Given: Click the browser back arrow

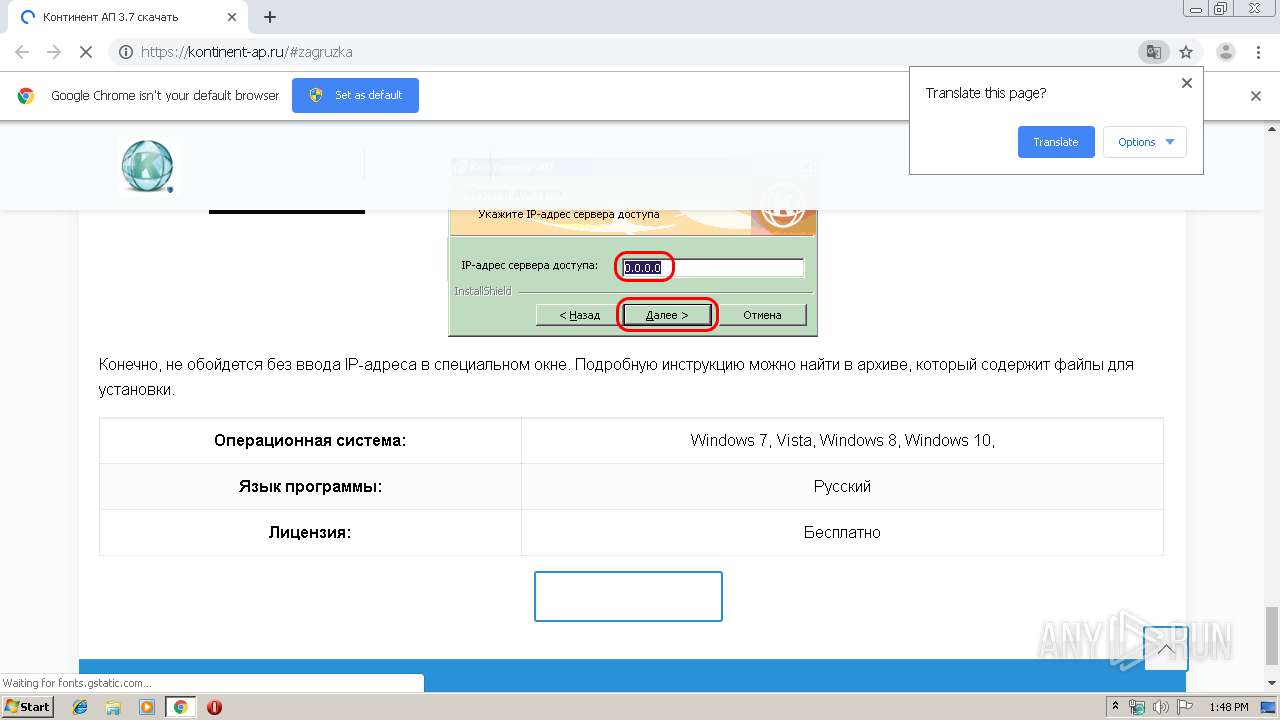Looking at the screenshot, I should click(x=22, y=52).
